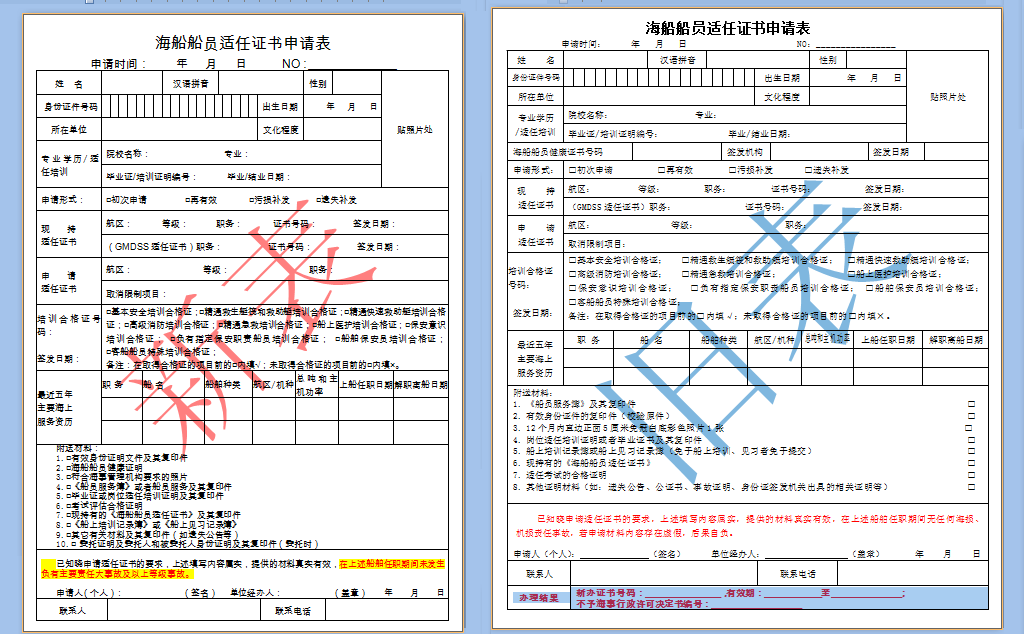The image size is (1024, 634).
Task: Check 精通急救培训合格证 box on the right page
Action: click(x=686, y=274)
